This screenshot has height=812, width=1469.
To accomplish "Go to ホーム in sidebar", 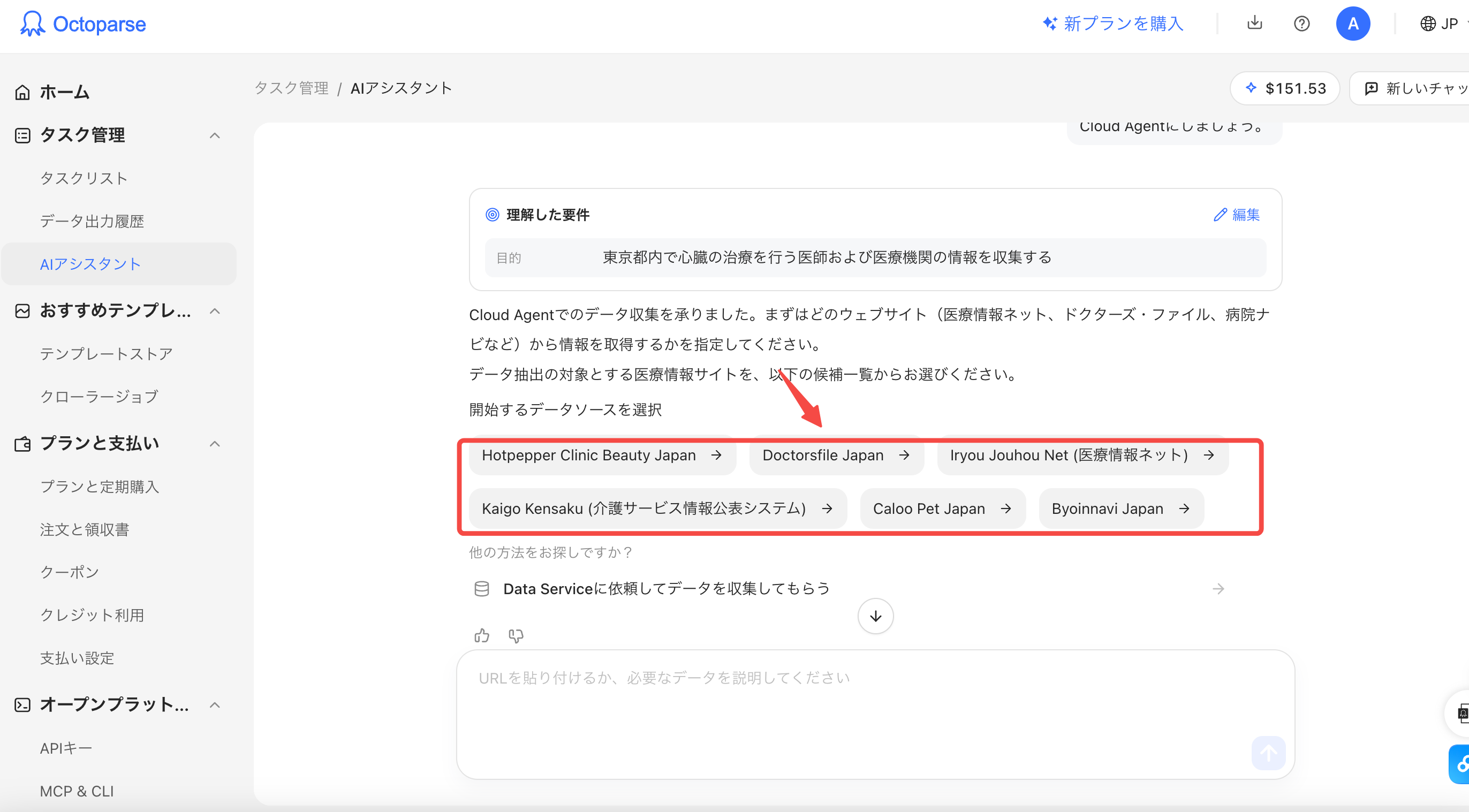I will [64, 92].
